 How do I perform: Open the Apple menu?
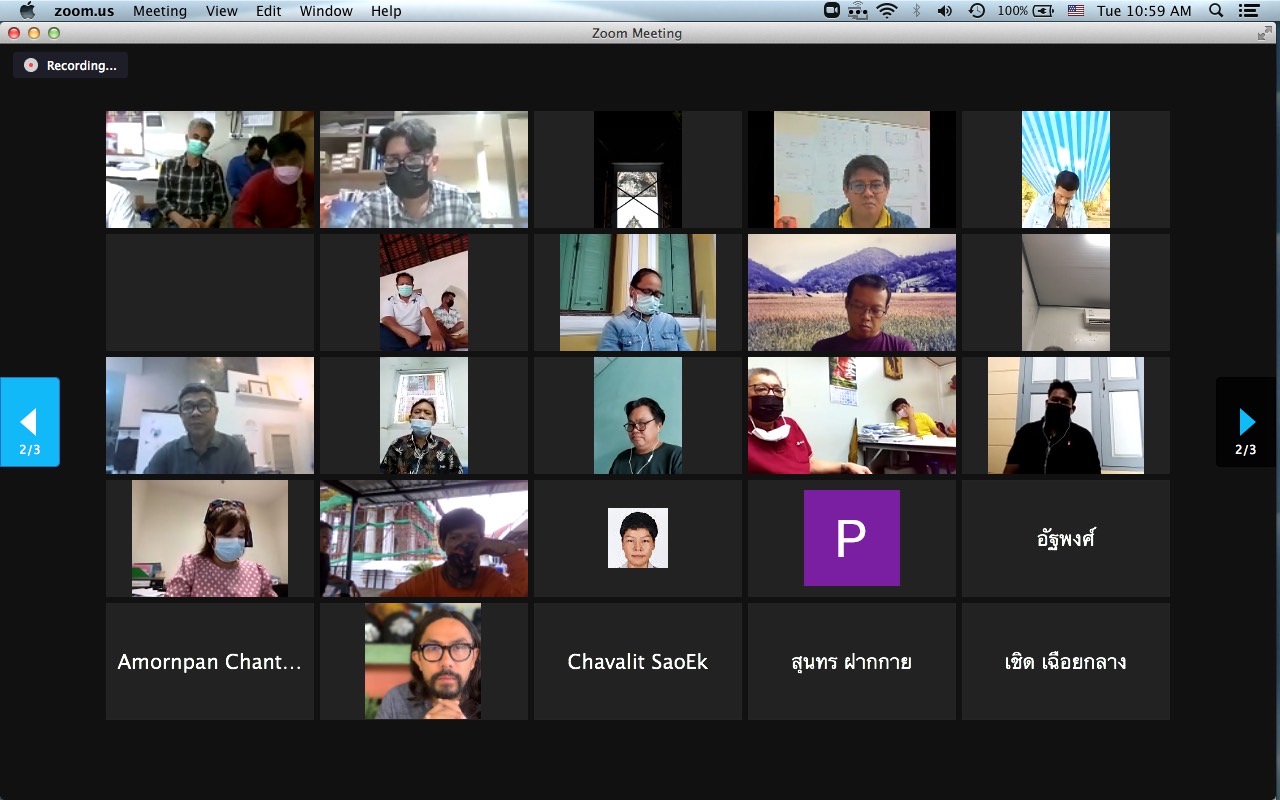click(x=27, y=11)
